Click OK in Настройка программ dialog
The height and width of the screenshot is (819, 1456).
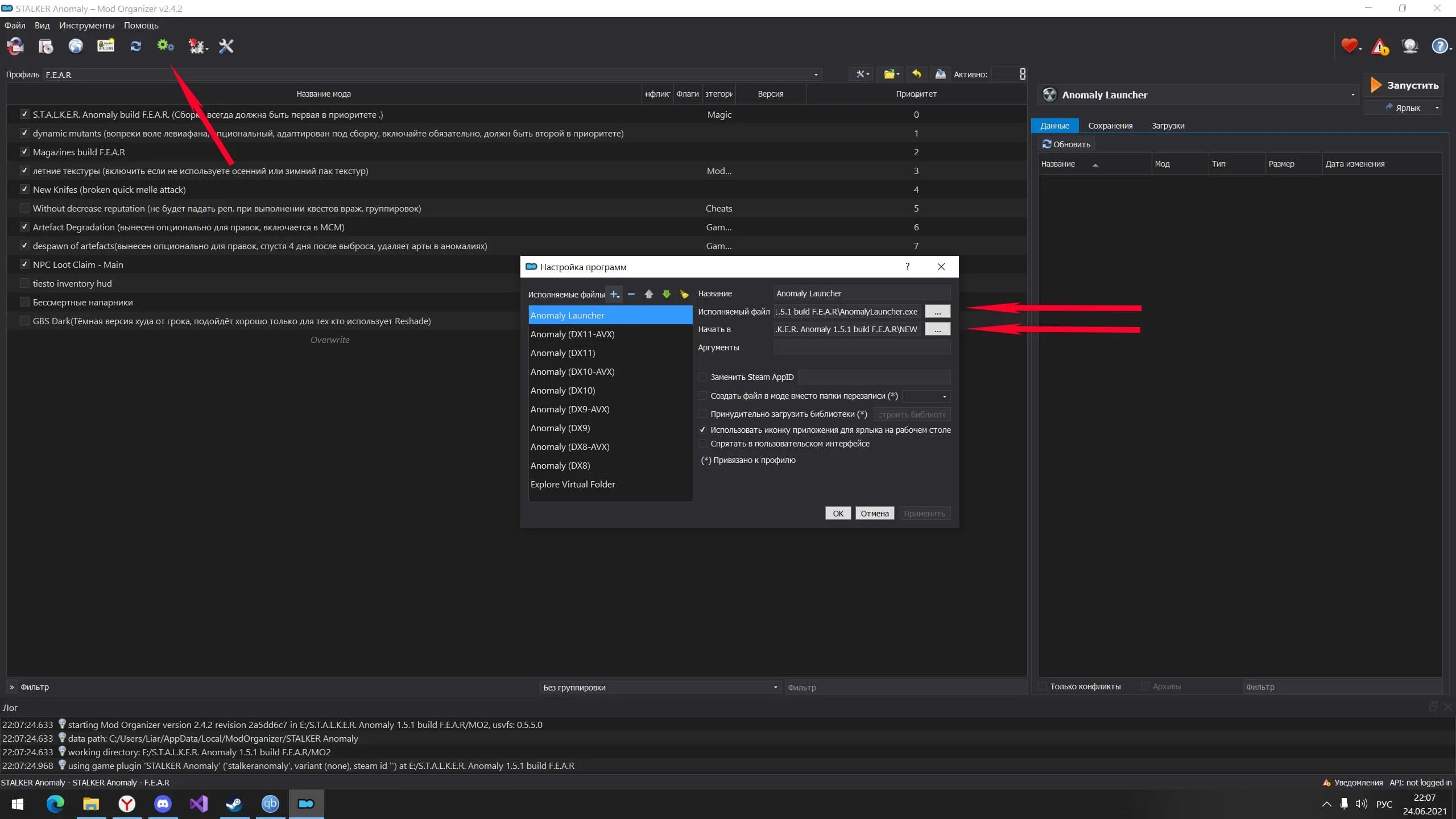point(838,514)
